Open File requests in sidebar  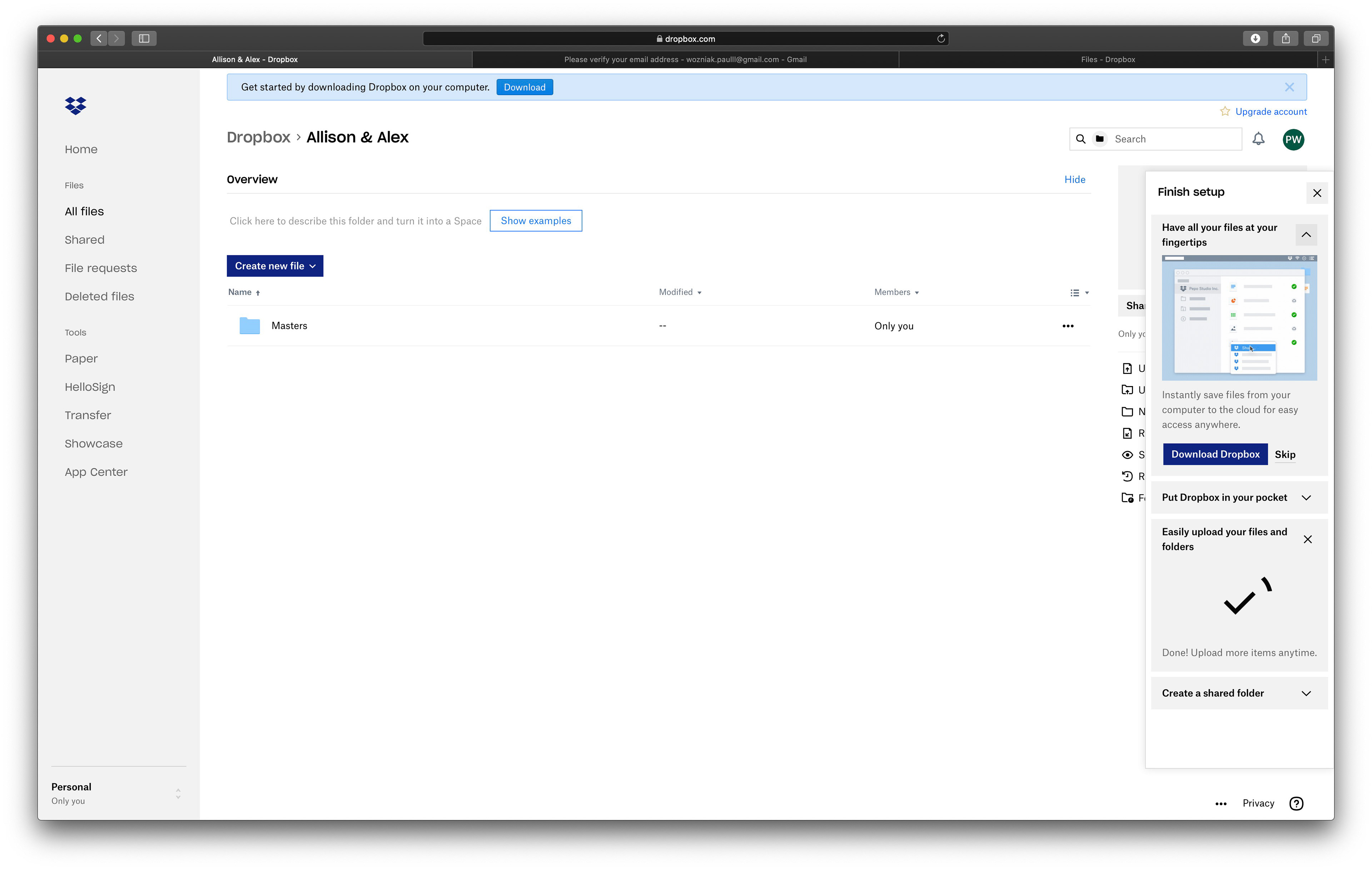pos(101,268)
